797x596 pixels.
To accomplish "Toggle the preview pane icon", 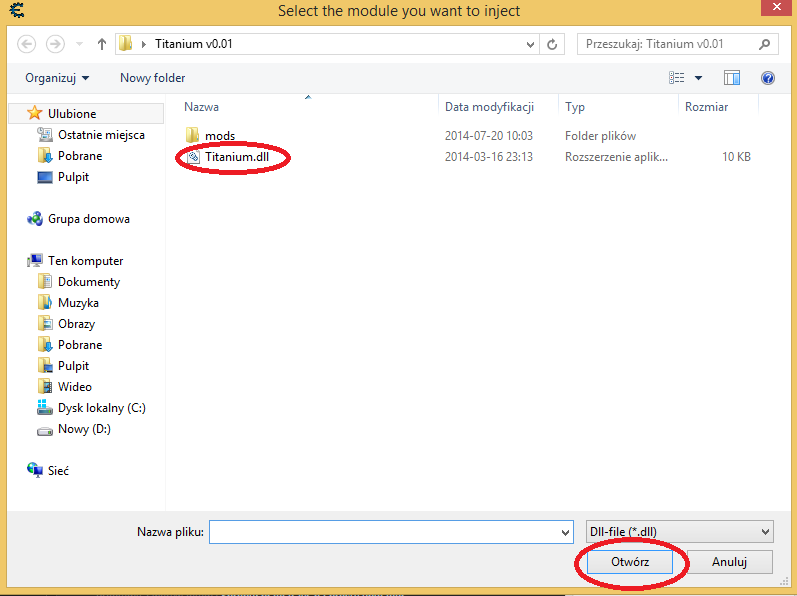I will pyautogui.click(x=731, y=78).
